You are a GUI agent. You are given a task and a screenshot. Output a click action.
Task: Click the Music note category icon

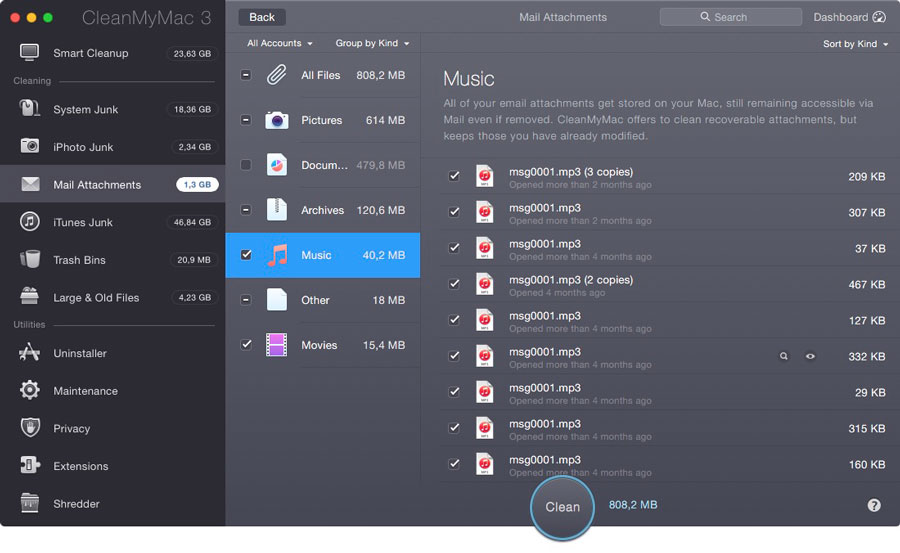pyautogui.click(x=278, y=255)
